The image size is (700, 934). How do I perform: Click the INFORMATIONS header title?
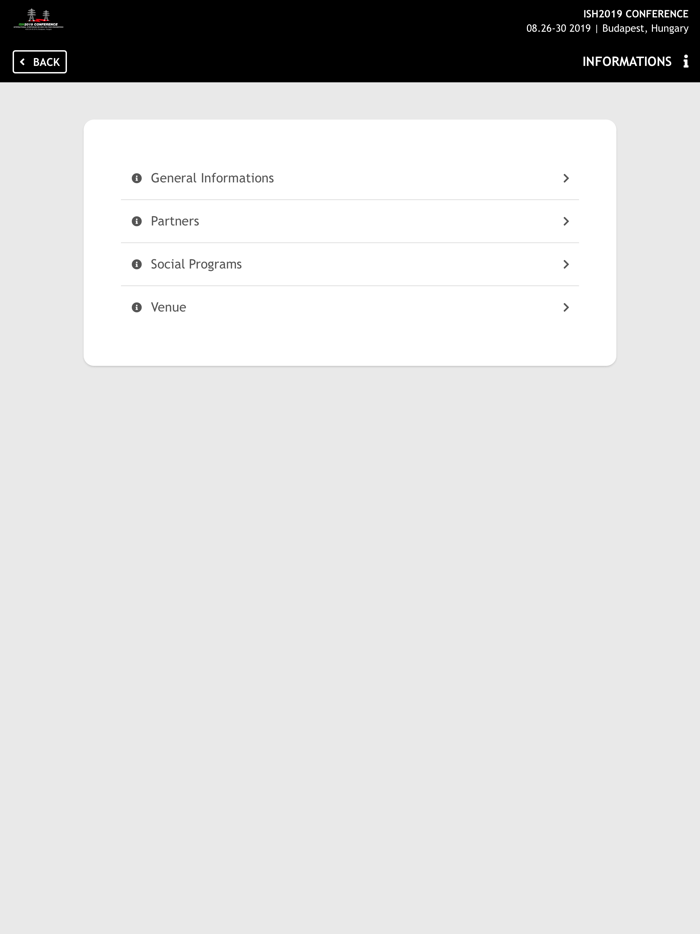tap(627, 62)
